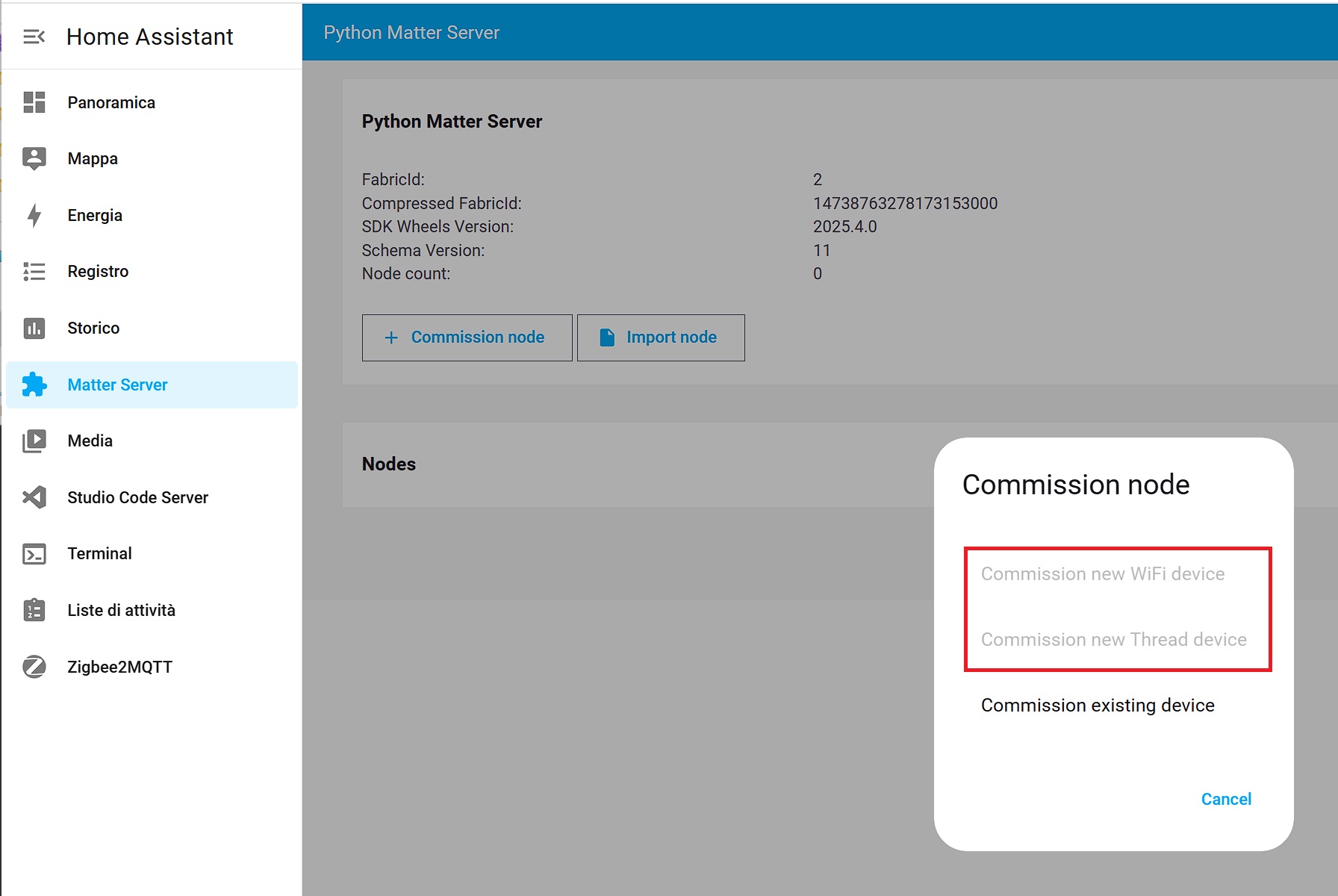Click the Commission node button
Screen dimensions: 1338x896
467,337
